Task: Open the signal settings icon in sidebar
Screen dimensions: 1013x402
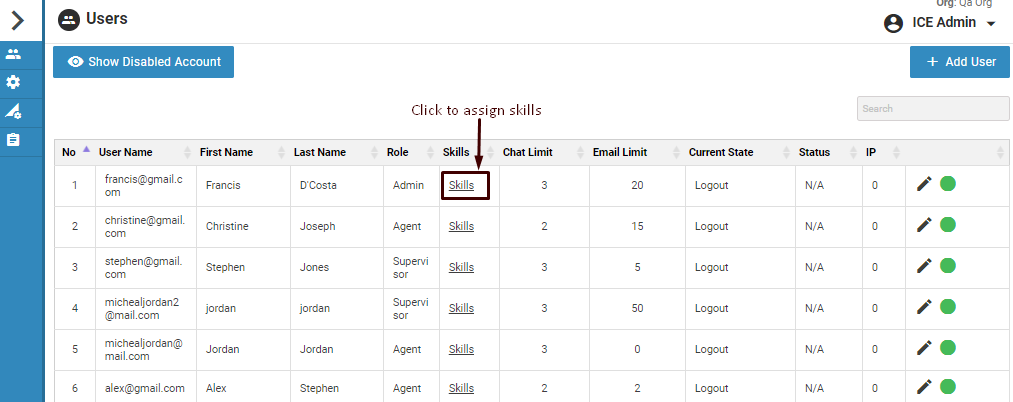Action: coord(14,111)
